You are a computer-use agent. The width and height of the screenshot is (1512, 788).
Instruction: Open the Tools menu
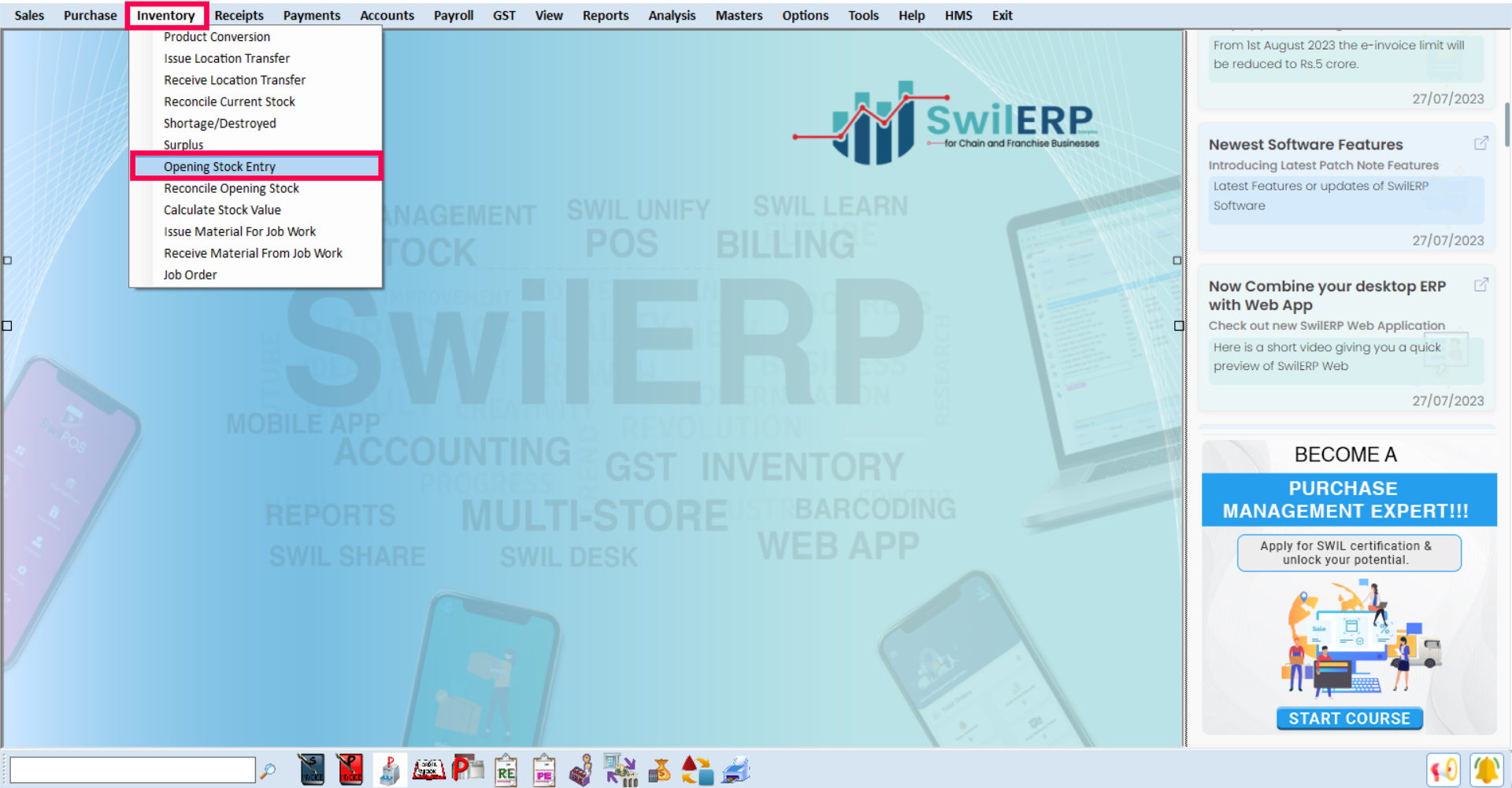point(863,15)
